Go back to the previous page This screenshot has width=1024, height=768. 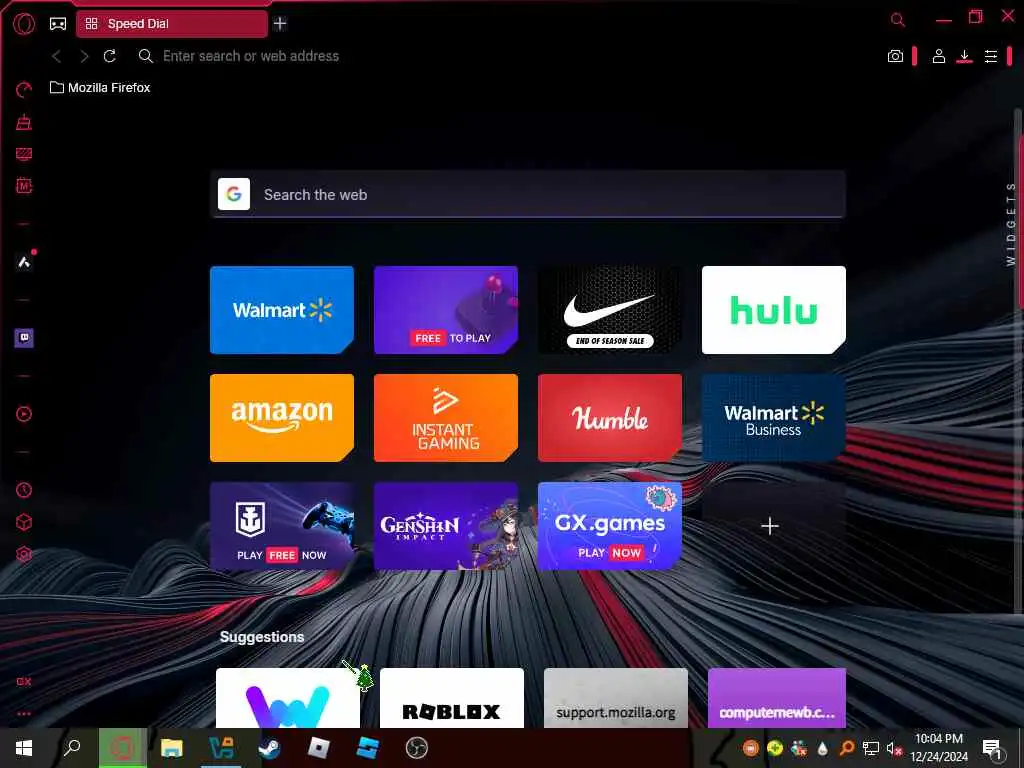[x=57, y=57]
